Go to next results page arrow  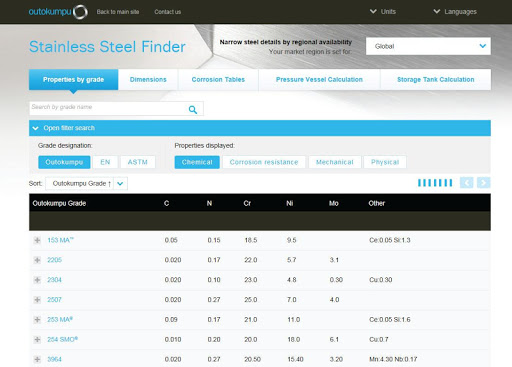tap(483, 183)
